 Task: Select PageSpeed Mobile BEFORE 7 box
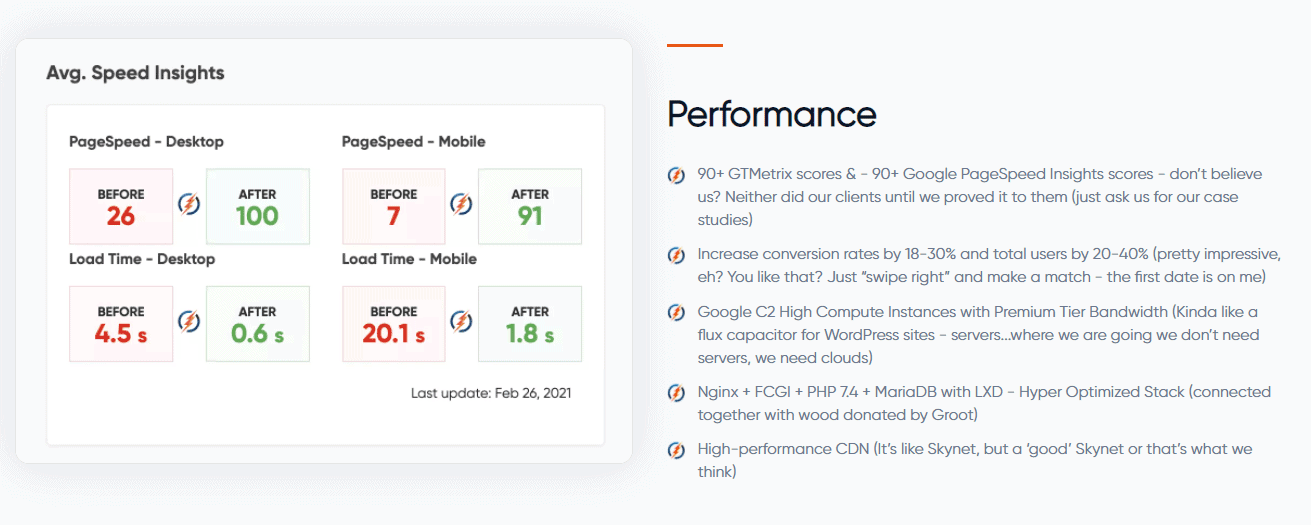point(394,206)
